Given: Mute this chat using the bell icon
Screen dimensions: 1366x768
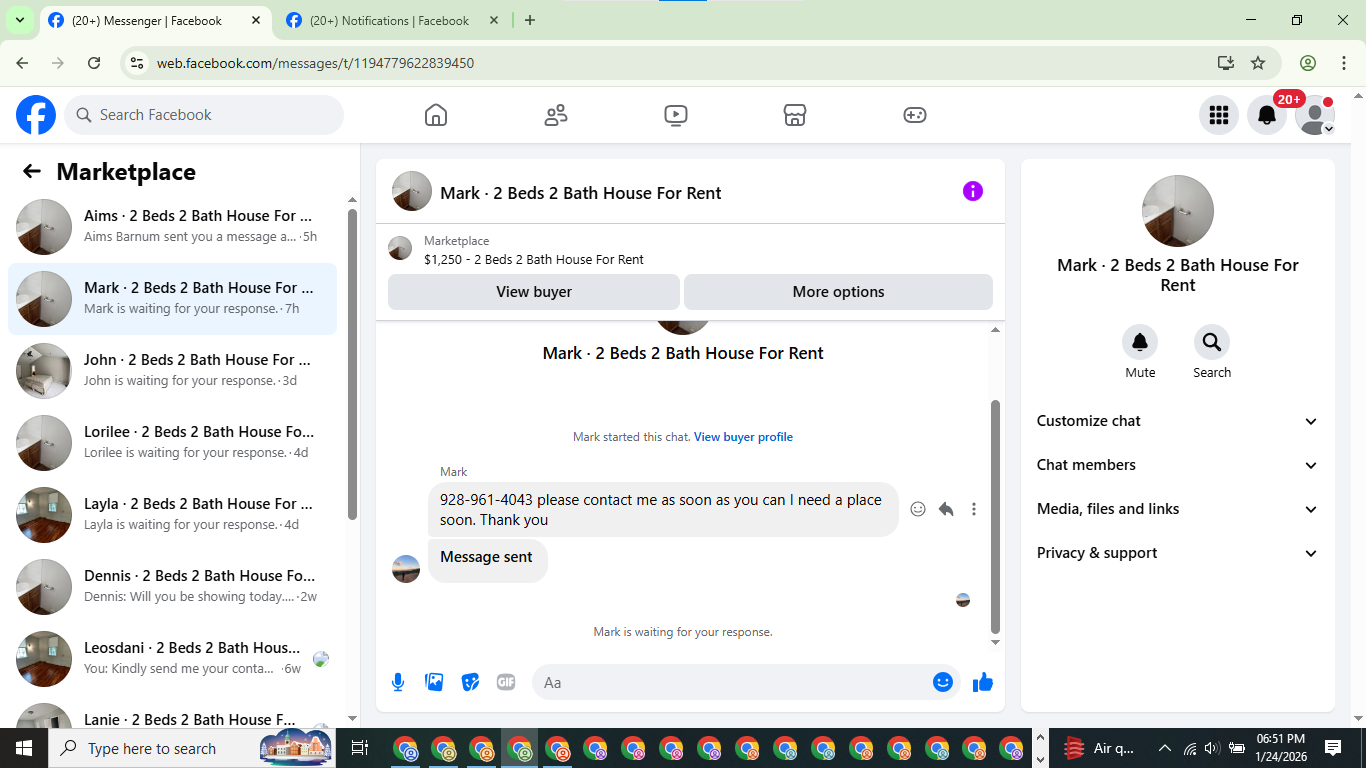Looking at the screenshot, I should pyautogui.click(x=1140, y=342).
